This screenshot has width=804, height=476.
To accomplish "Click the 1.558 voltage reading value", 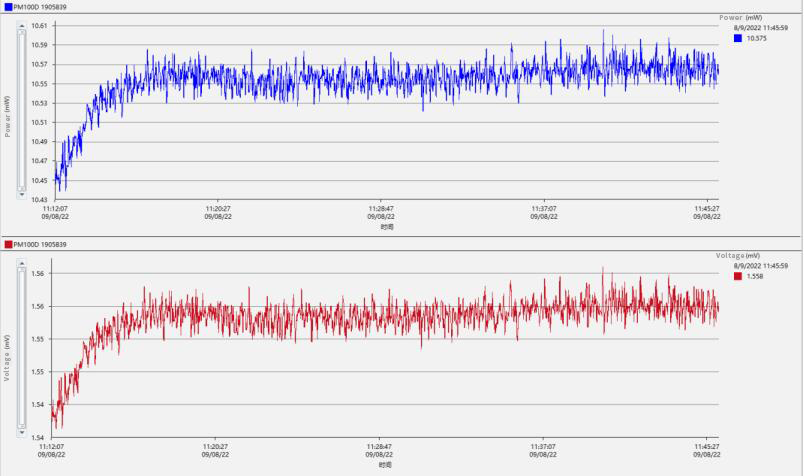I will coord(755,276).
